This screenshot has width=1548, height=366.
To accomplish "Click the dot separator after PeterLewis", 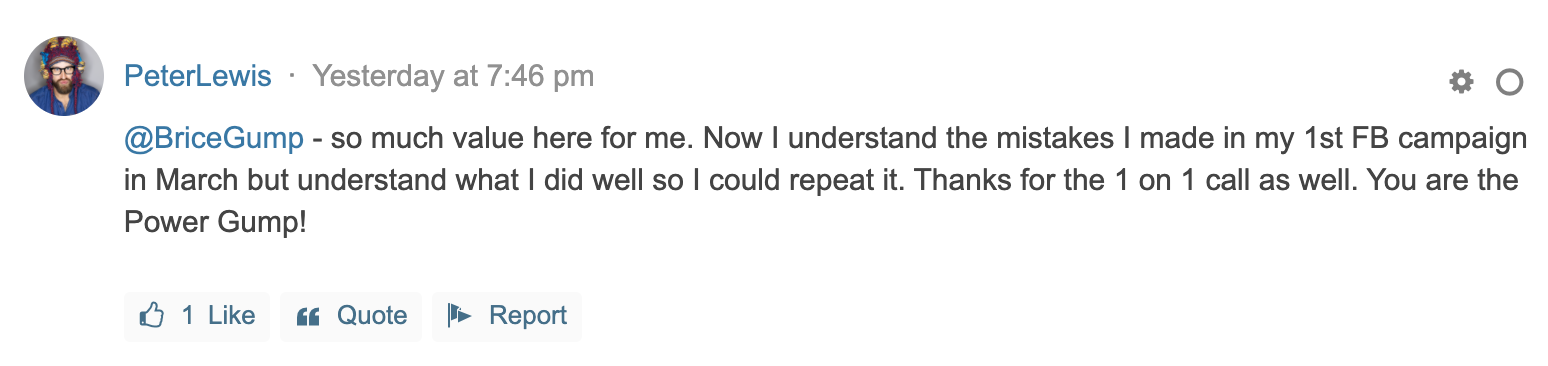I will tap(292, 76).
